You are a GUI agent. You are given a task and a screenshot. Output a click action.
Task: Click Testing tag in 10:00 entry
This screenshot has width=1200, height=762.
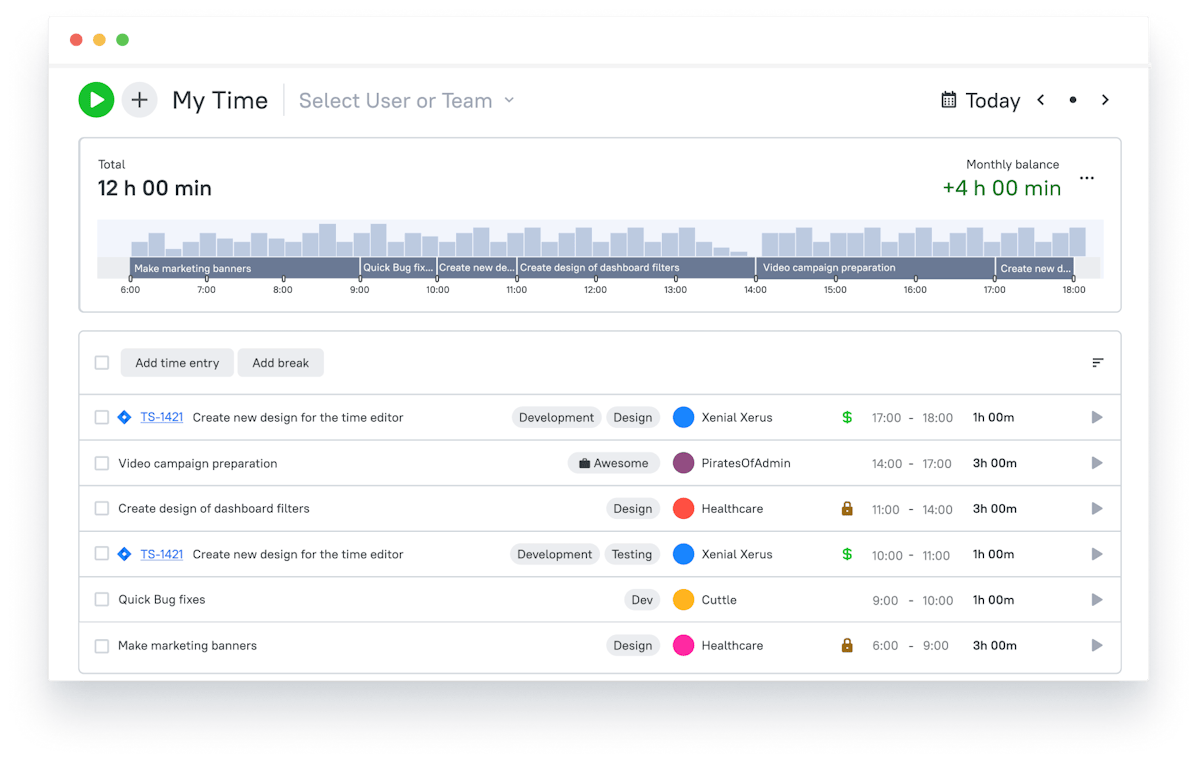click(x=632, y=554)
